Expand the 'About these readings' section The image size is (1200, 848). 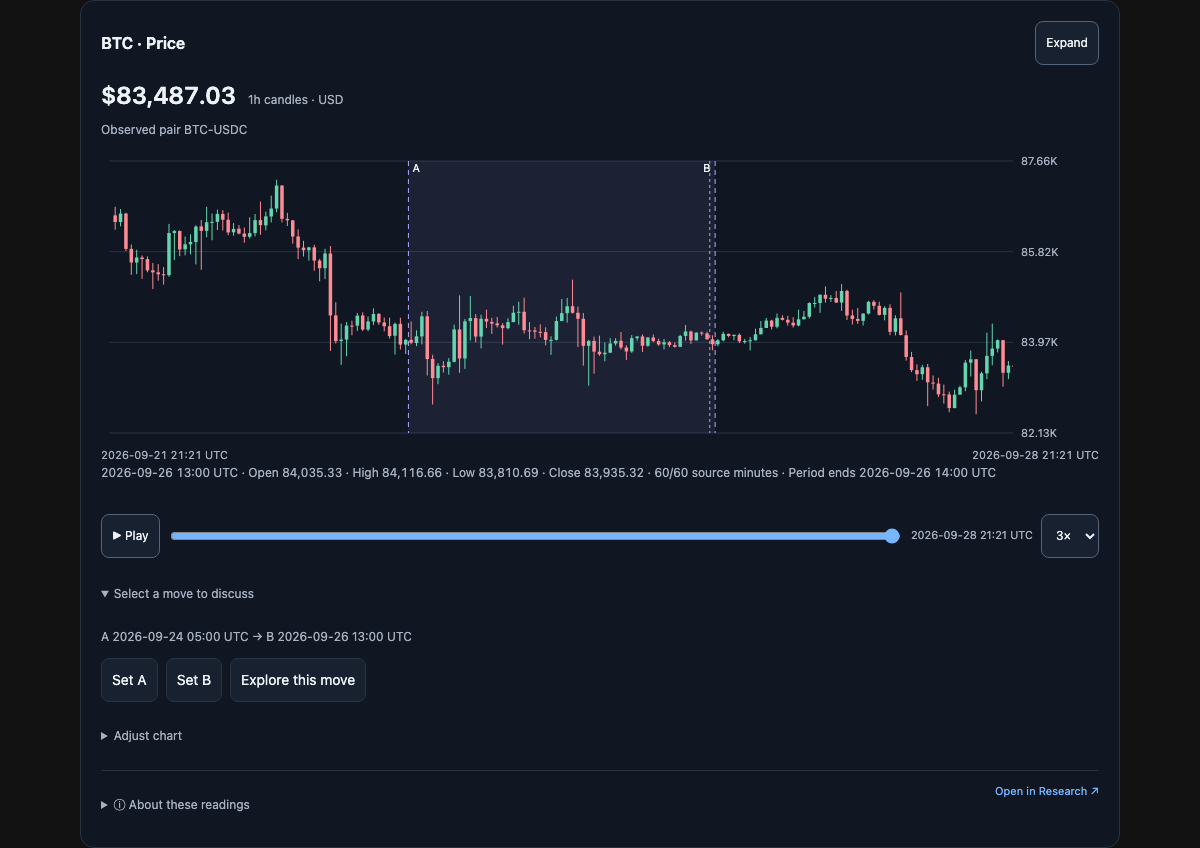pyautogui.click(x=176, y=805)
